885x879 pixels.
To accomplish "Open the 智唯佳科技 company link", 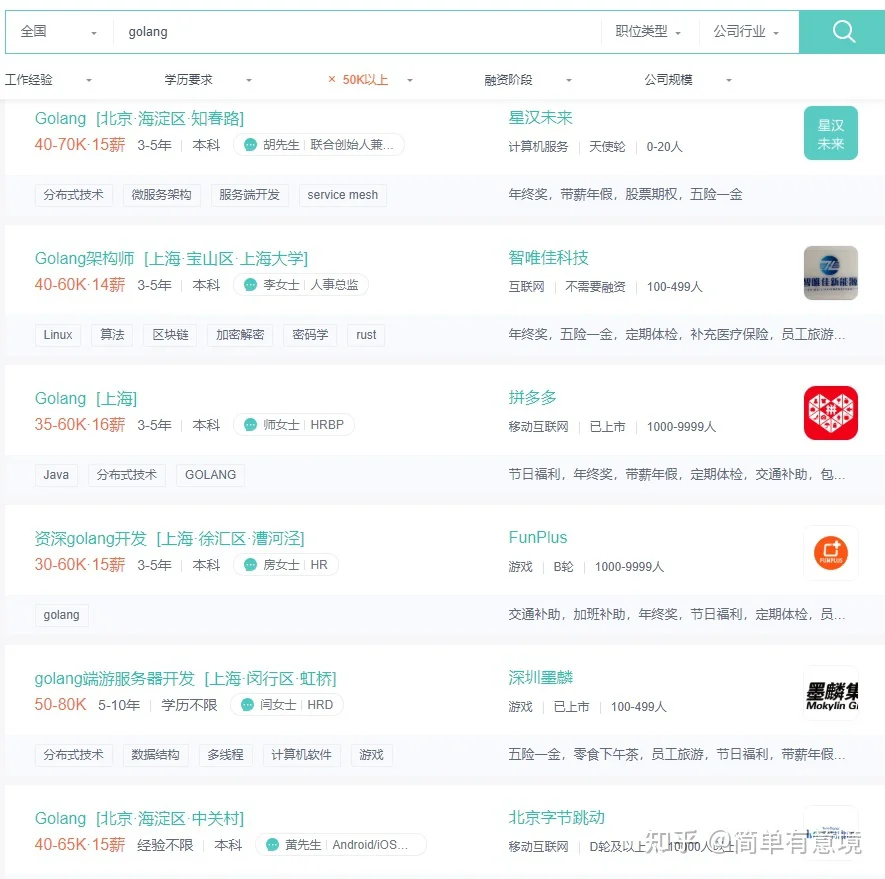I will 548,257.
